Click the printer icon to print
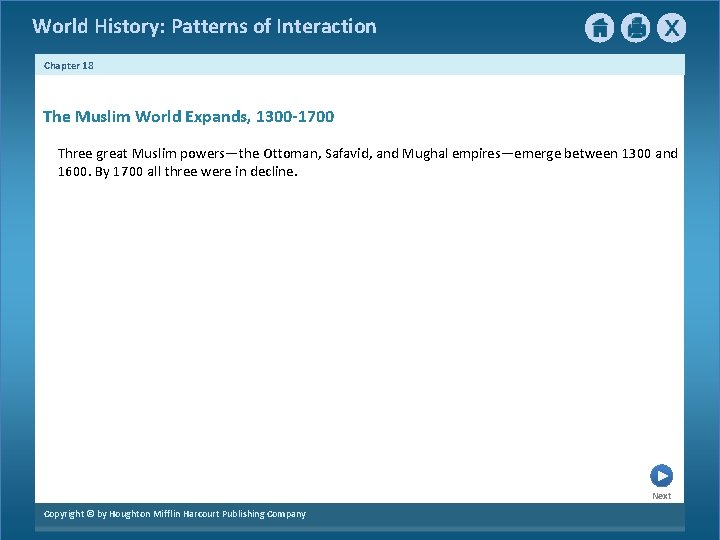Viewport: 720px width, 540px height. (x=635, y=28)
